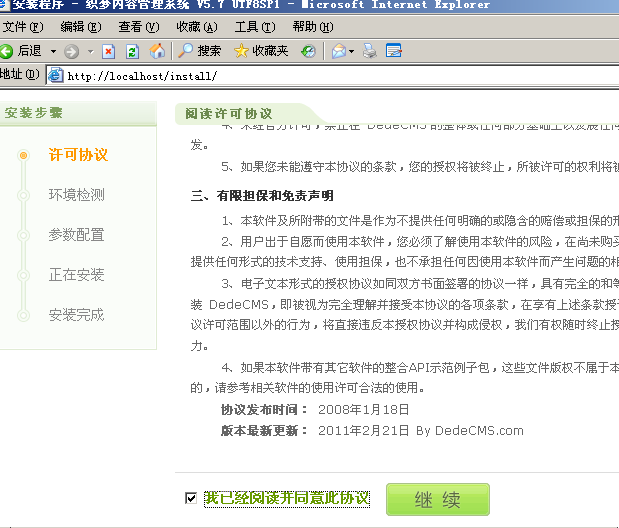Screen dimensions: 619x528
Task: Open the 帮助(H) menu
Action: point(313,27)
